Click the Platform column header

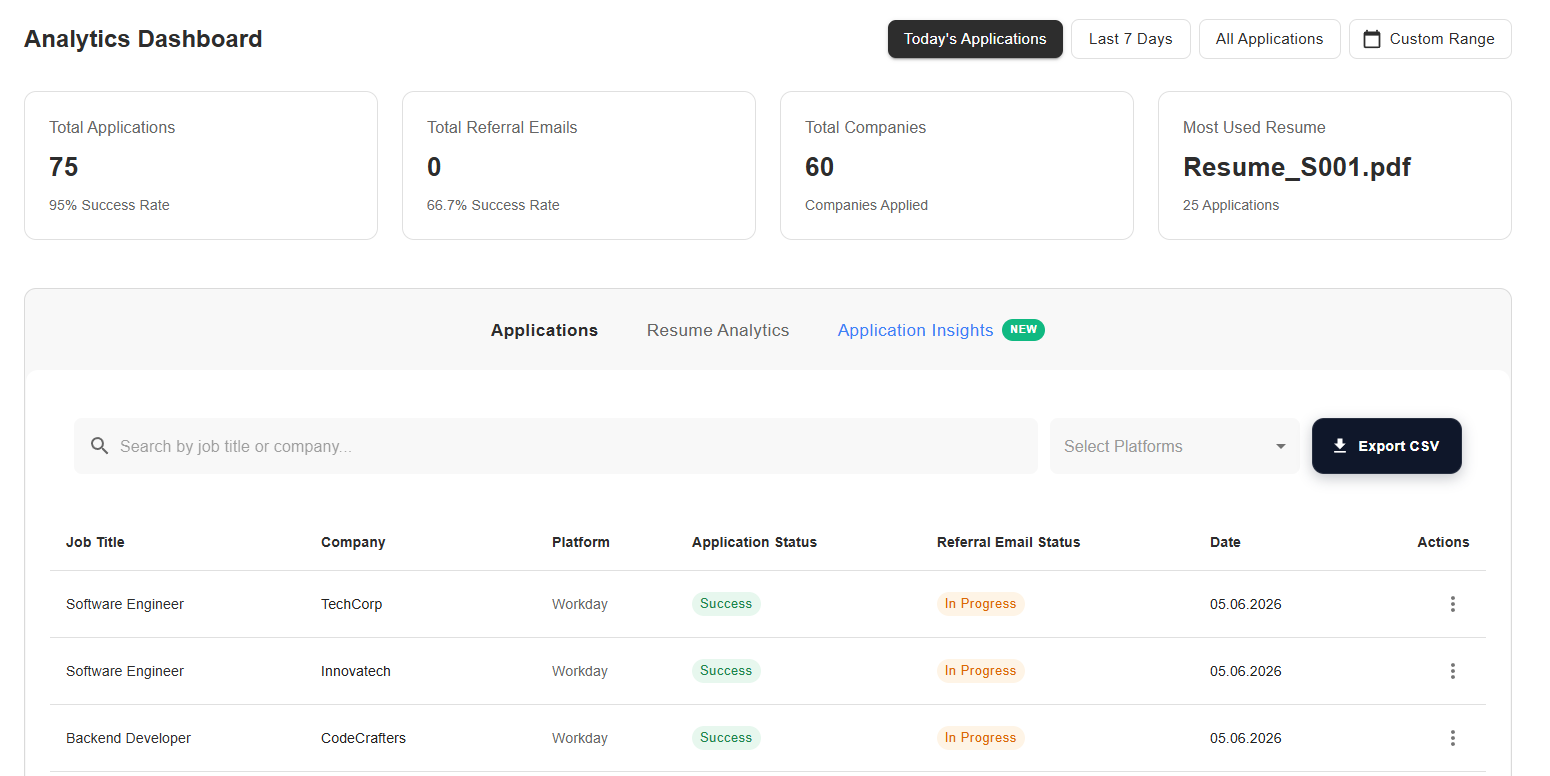coord(581,542)
